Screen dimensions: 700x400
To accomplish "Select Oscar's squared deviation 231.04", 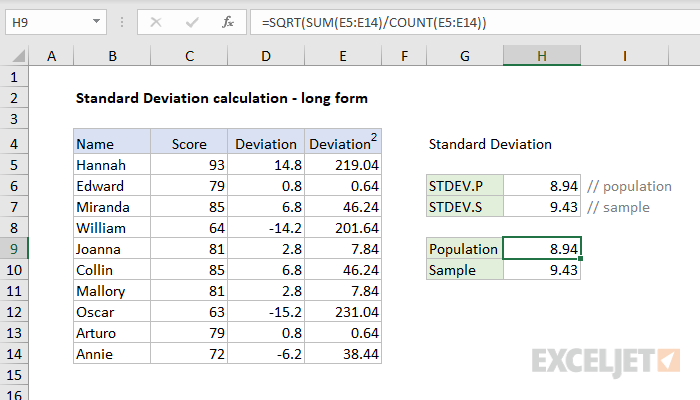I will coord(343,312).
